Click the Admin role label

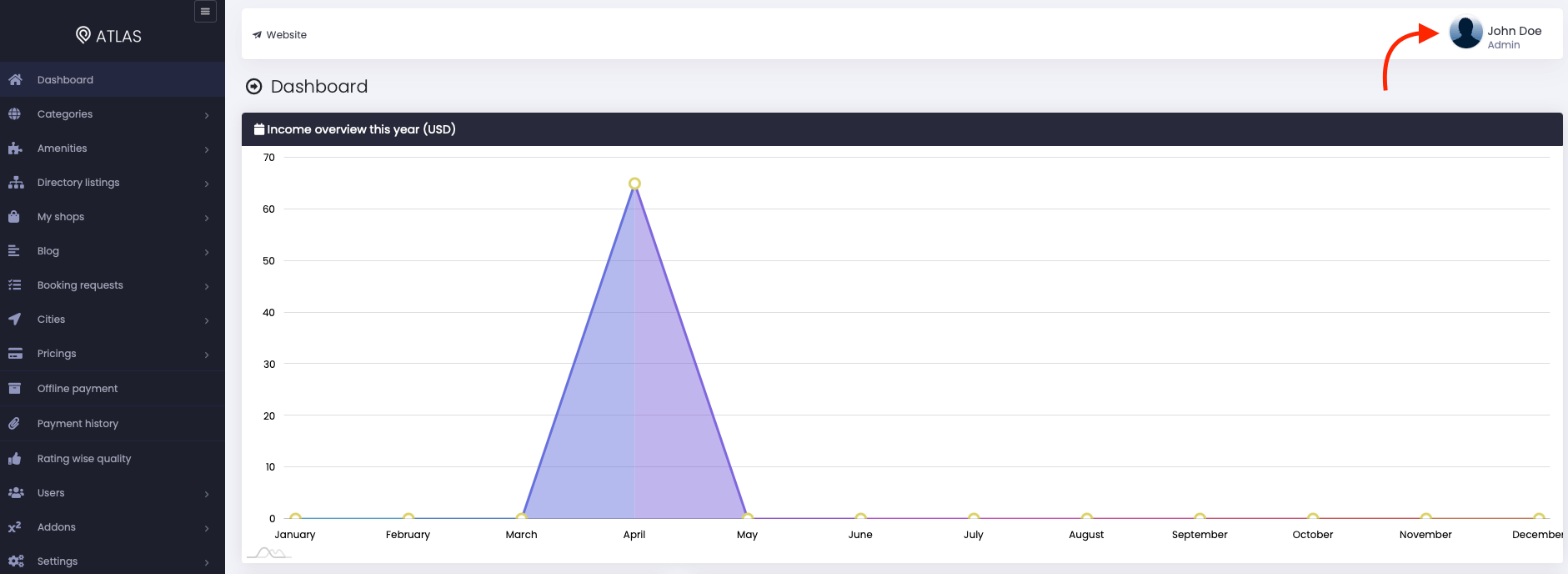[1503, 45]
